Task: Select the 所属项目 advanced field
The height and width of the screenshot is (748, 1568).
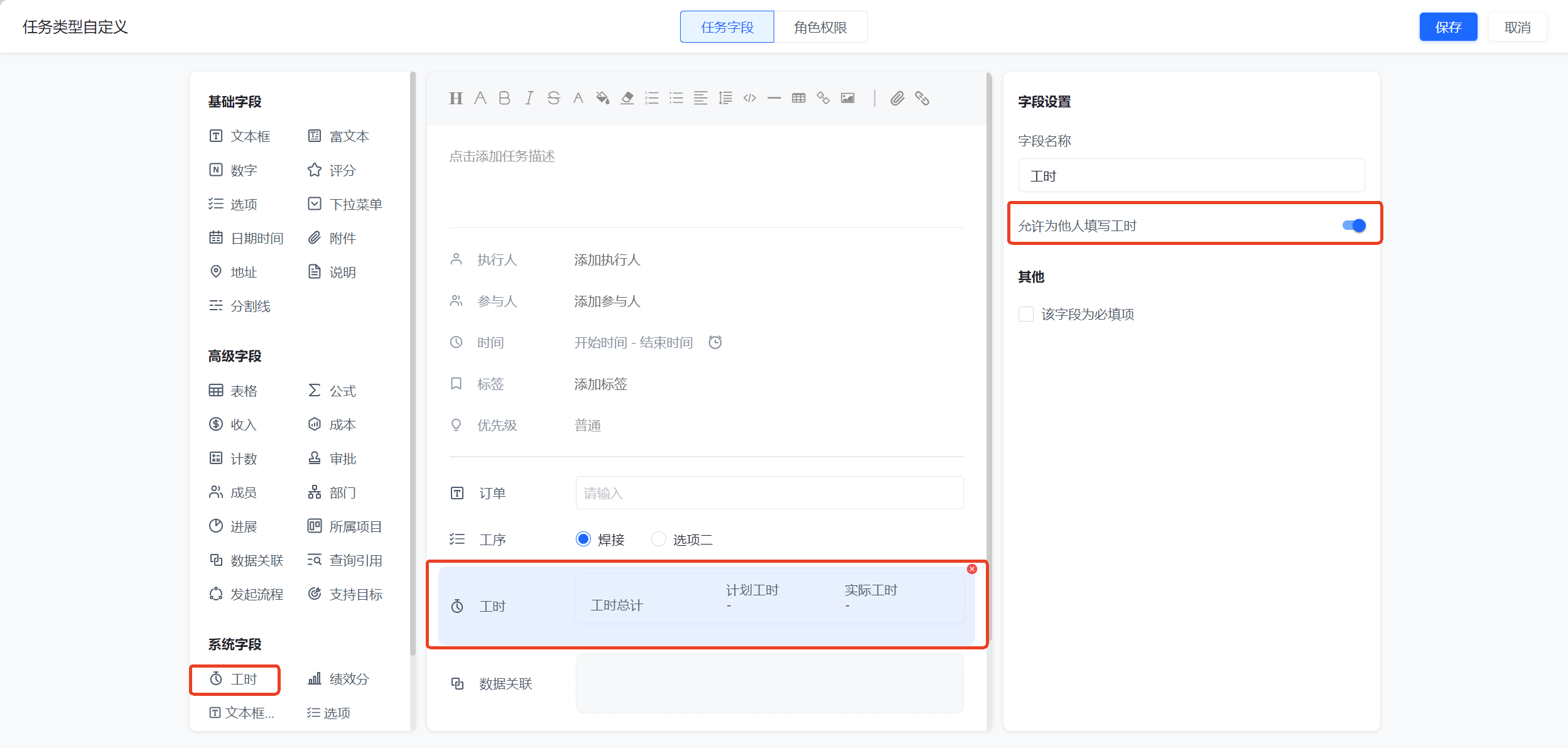Action: click(x=345, y=526)
